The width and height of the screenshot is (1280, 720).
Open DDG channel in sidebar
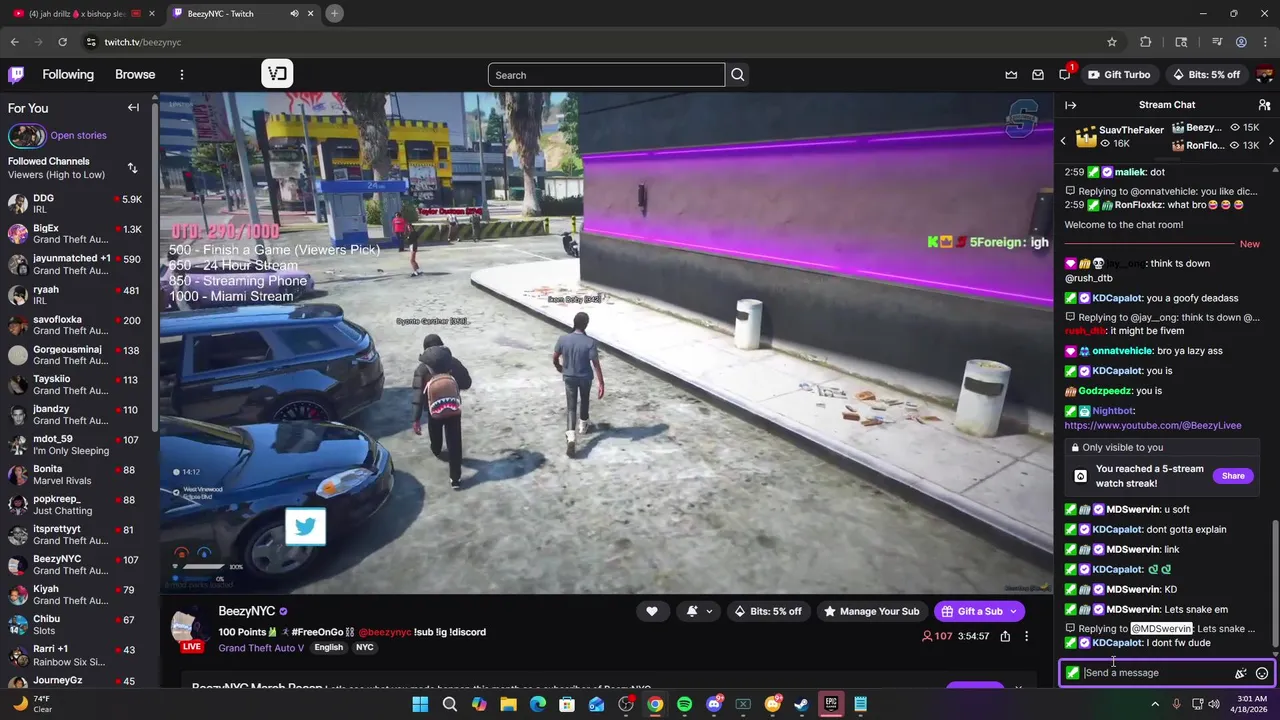78,205
